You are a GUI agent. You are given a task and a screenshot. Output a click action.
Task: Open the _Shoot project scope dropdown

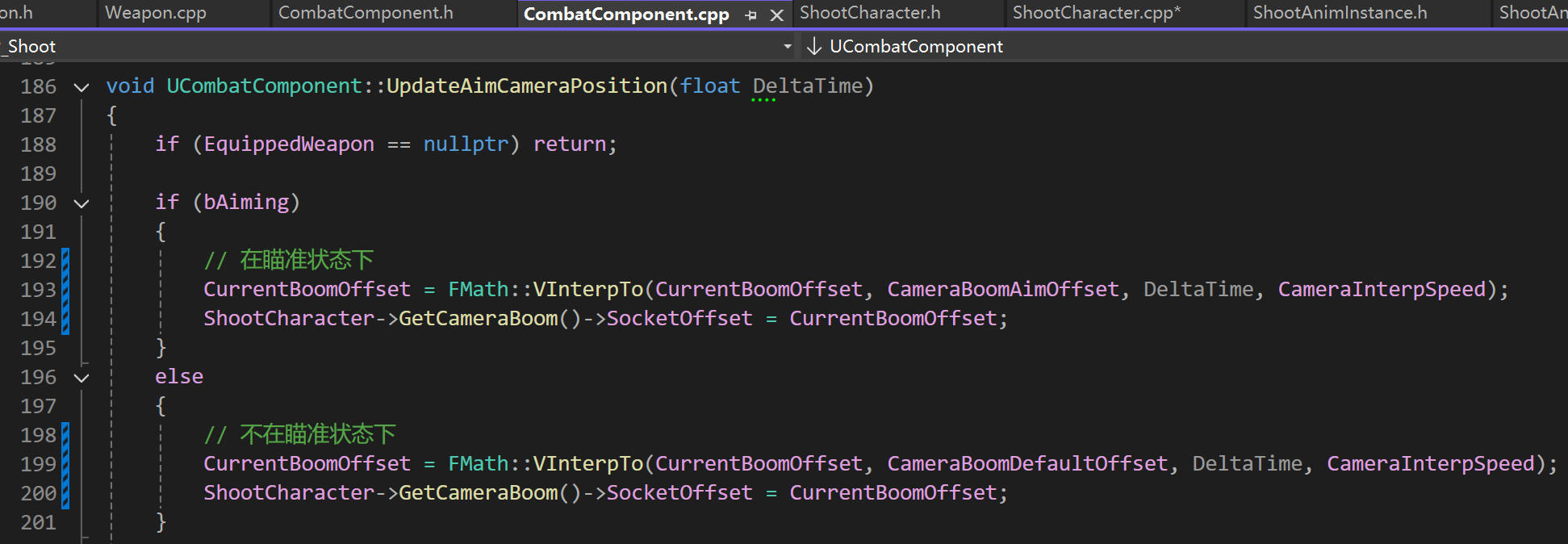(x=787, y=47)
